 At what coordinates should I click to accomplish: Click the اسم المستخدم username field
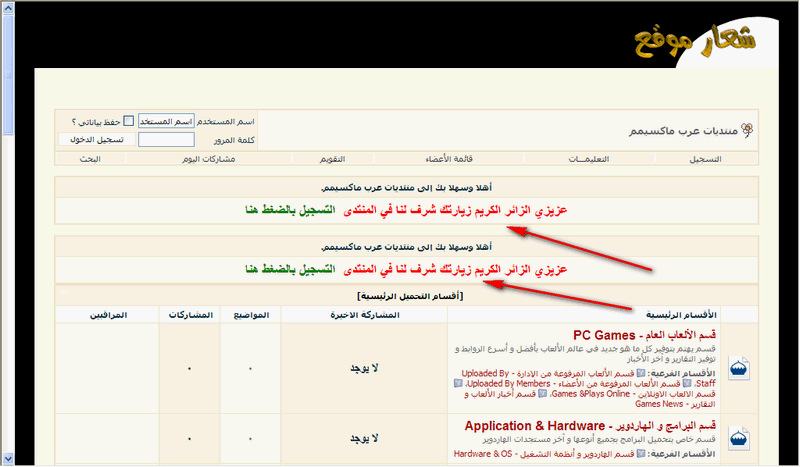pos(166,121)
